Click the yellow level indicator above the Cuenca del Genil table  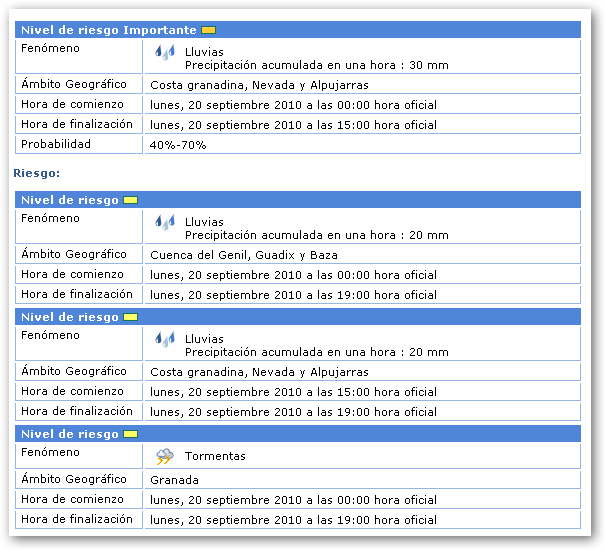coord(130,200)
